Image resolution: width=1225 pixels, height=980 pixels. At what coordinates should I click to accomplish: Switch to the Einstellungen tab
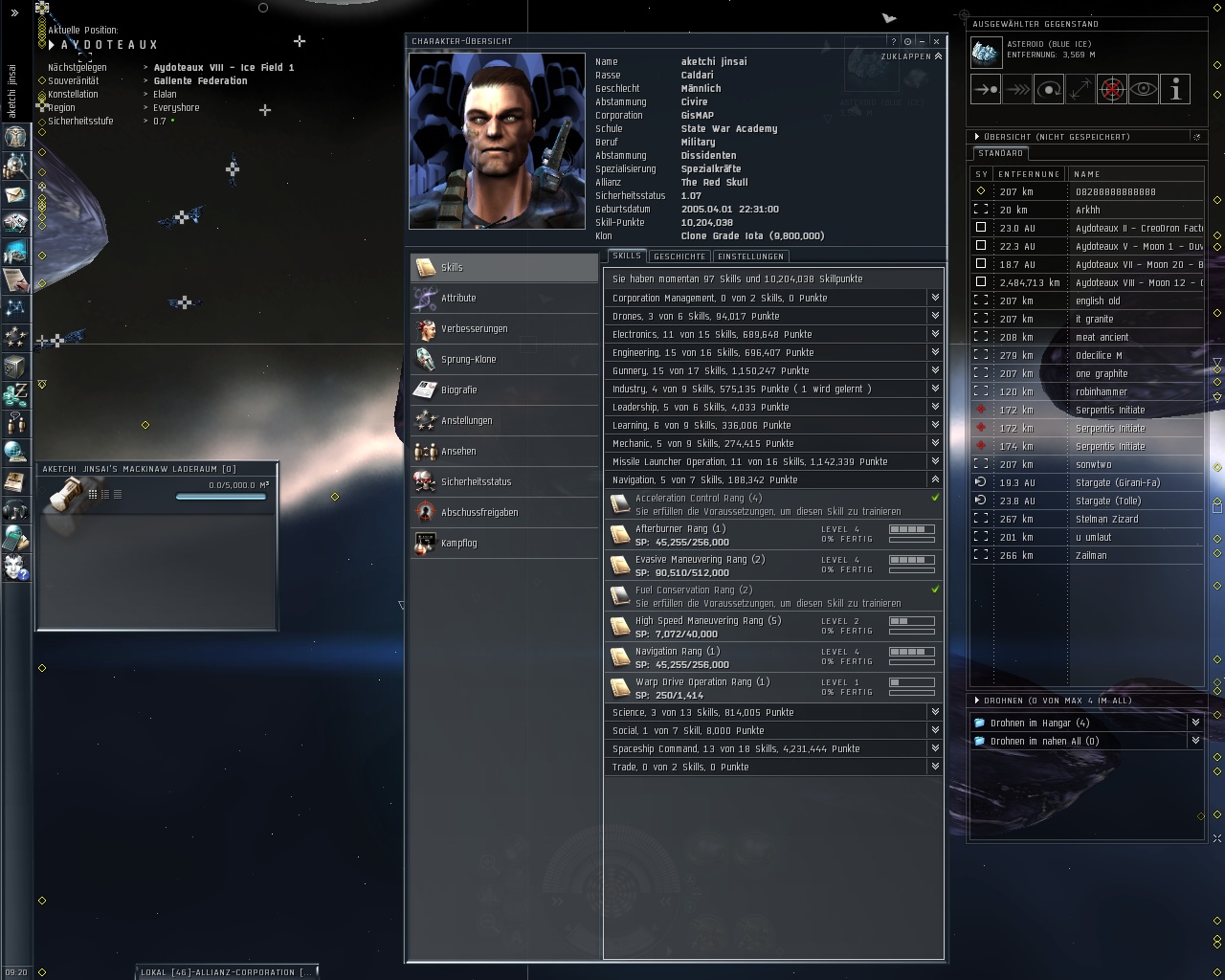click(x=751, y=256)
